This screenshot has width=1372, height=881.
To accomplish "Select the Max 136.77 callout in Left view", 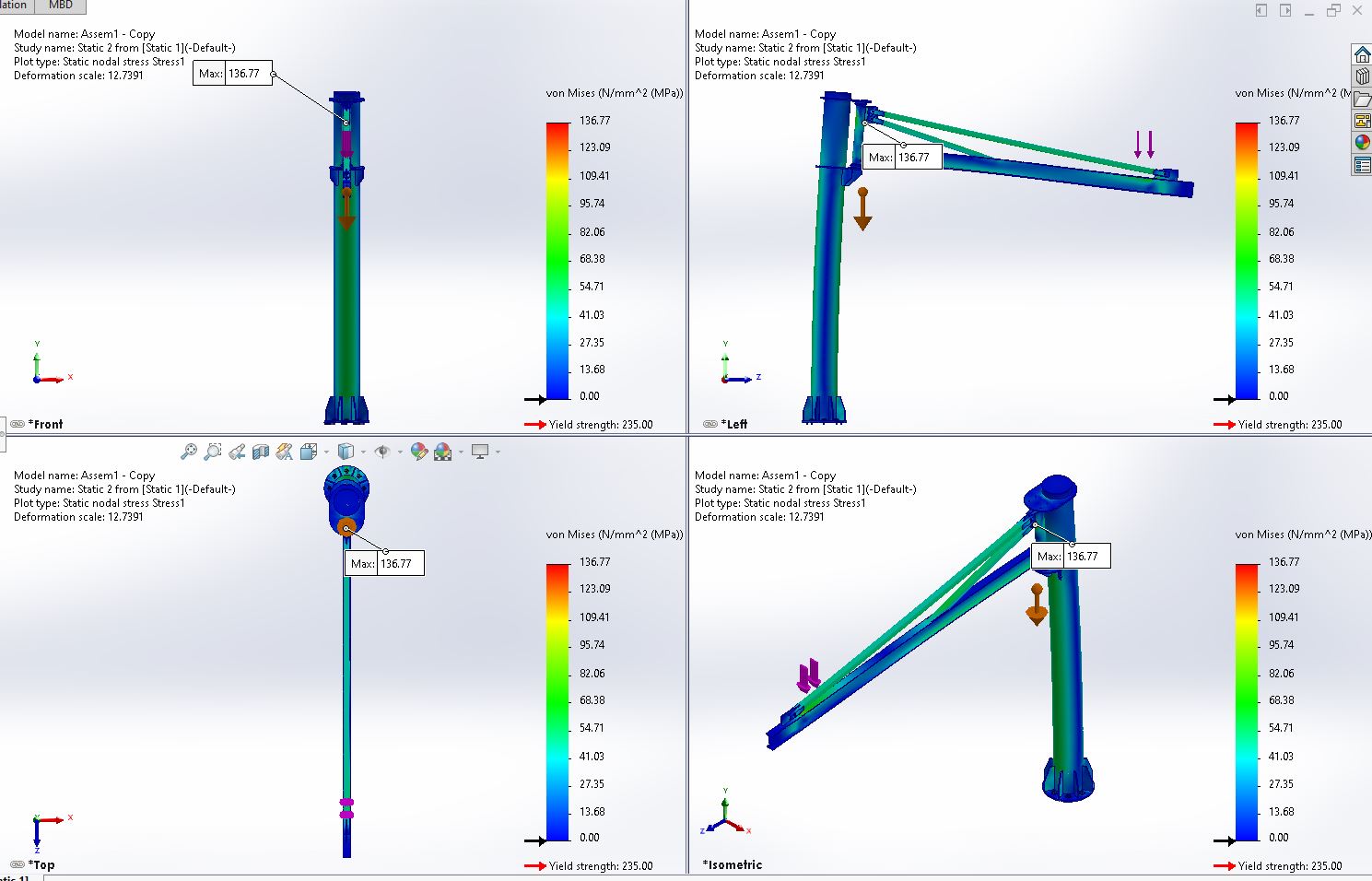I will [902, 157].
